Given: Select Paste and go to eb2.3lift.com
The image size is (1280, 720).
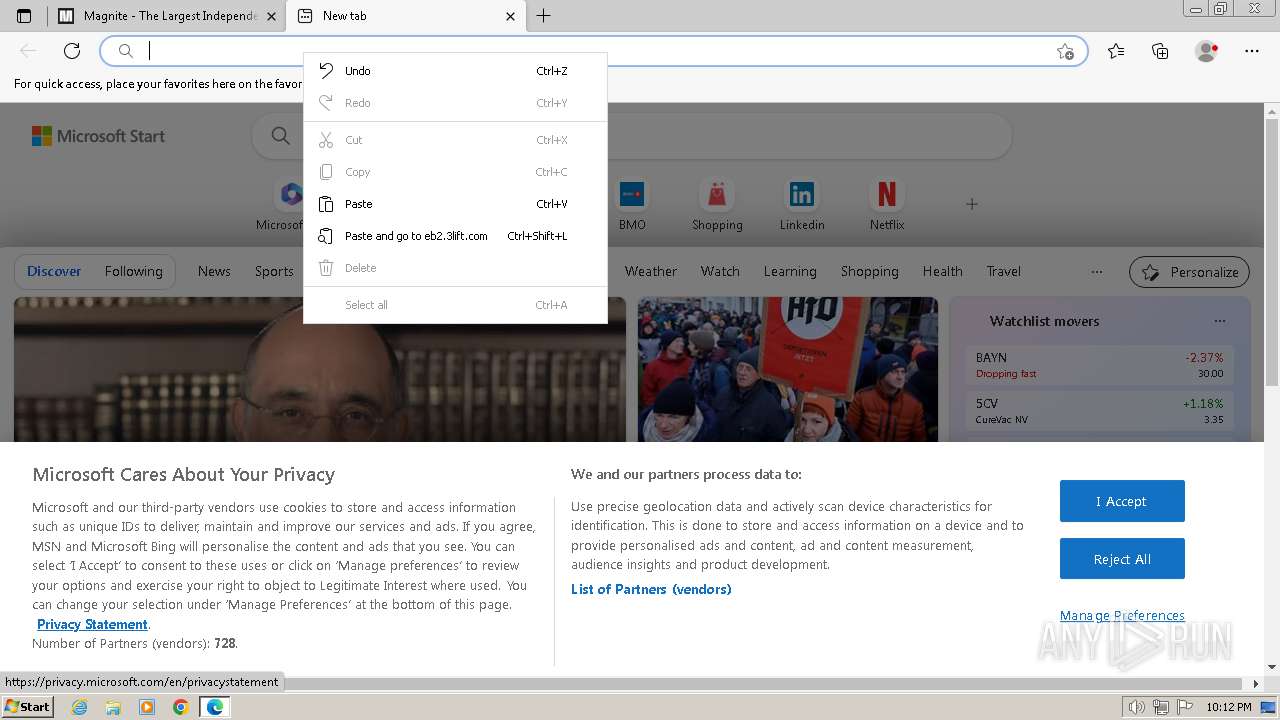Looking at the screenshot, I should [455, 236].
